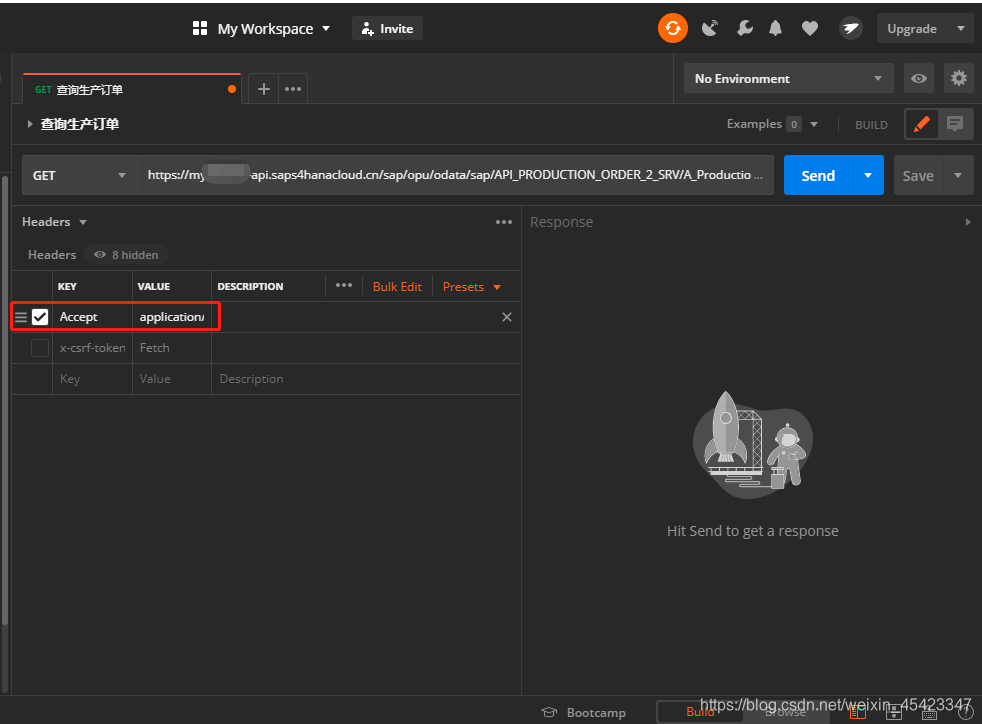Click the request URL input field
982x724 pixels.
click(x=455, y=175)
